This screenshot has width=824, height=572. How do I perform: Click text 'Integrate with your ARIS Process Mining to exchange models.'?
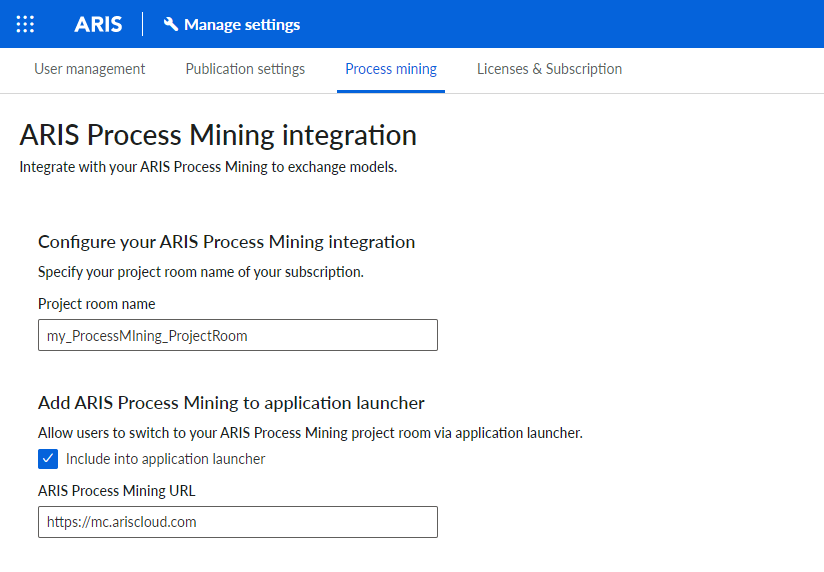tap(208, 167)
